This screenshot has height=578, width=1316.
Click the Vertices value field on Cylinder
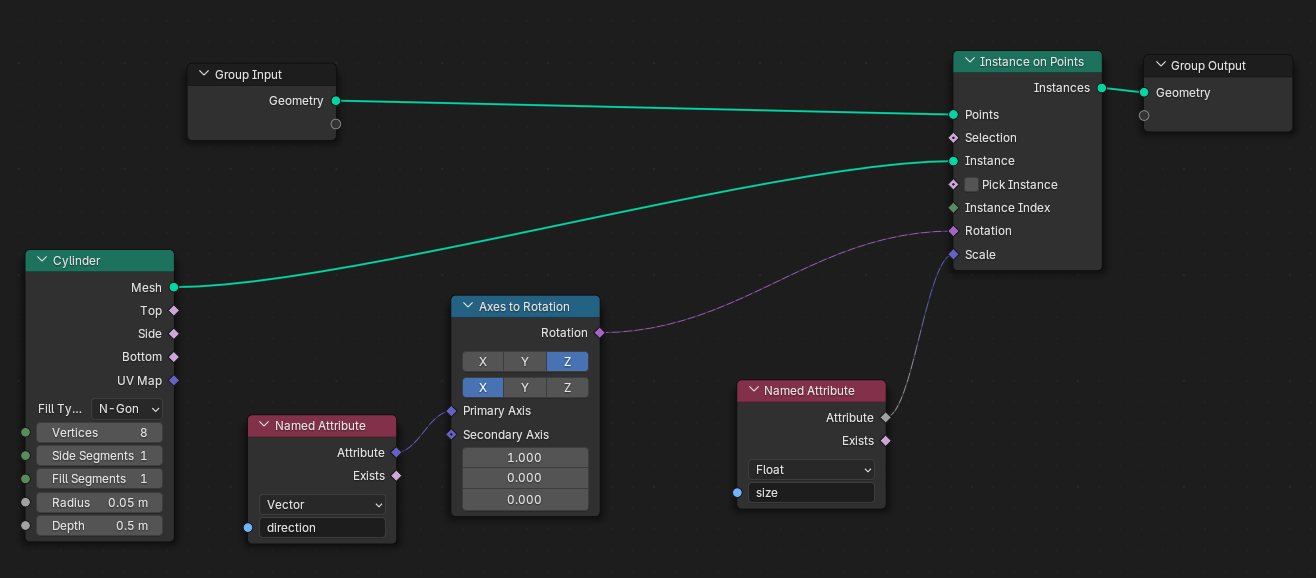pyautogui.click(x=99, y=433)
